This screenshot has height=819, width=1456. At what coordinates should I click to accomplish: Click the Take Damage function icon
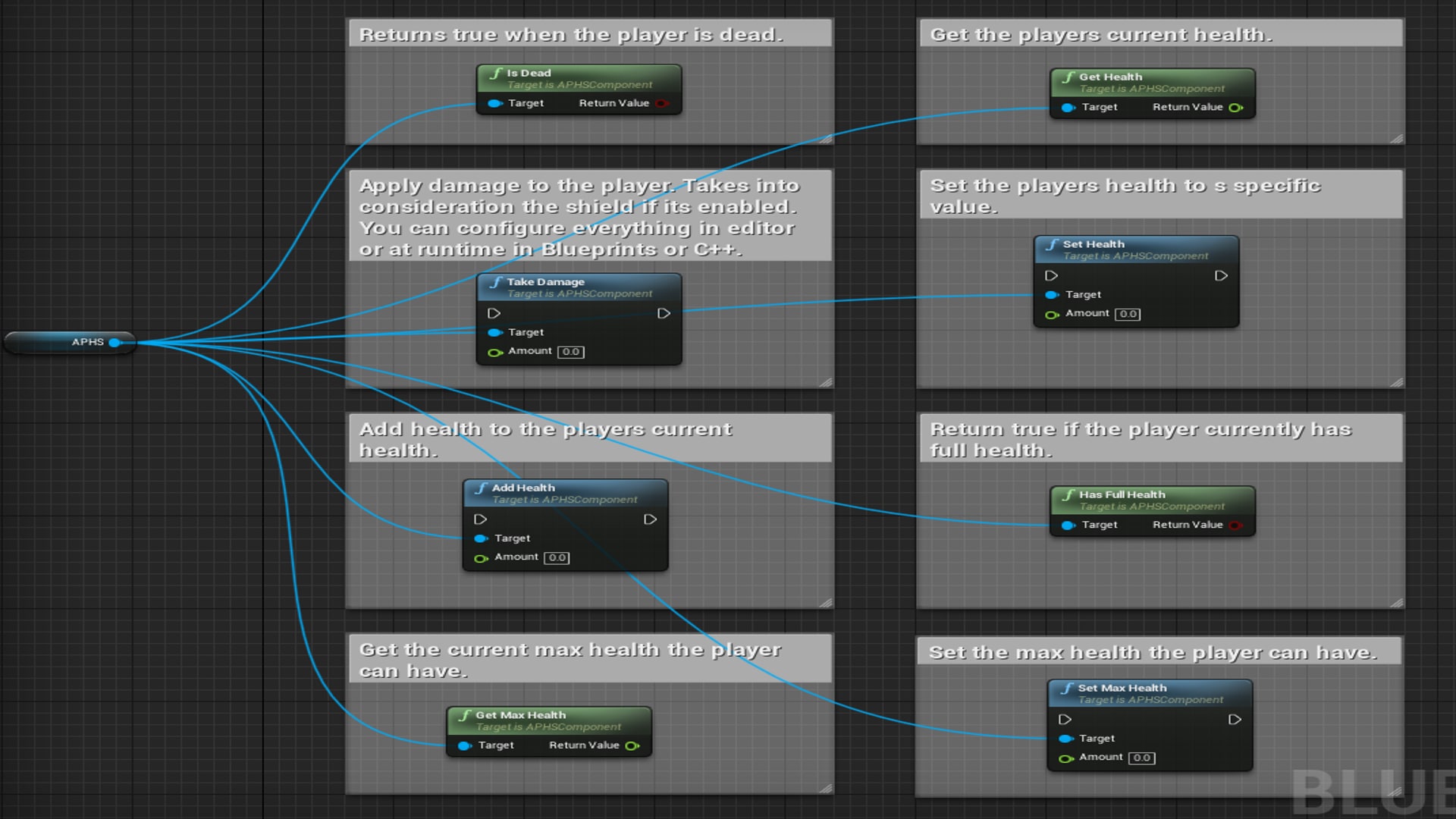497,281
